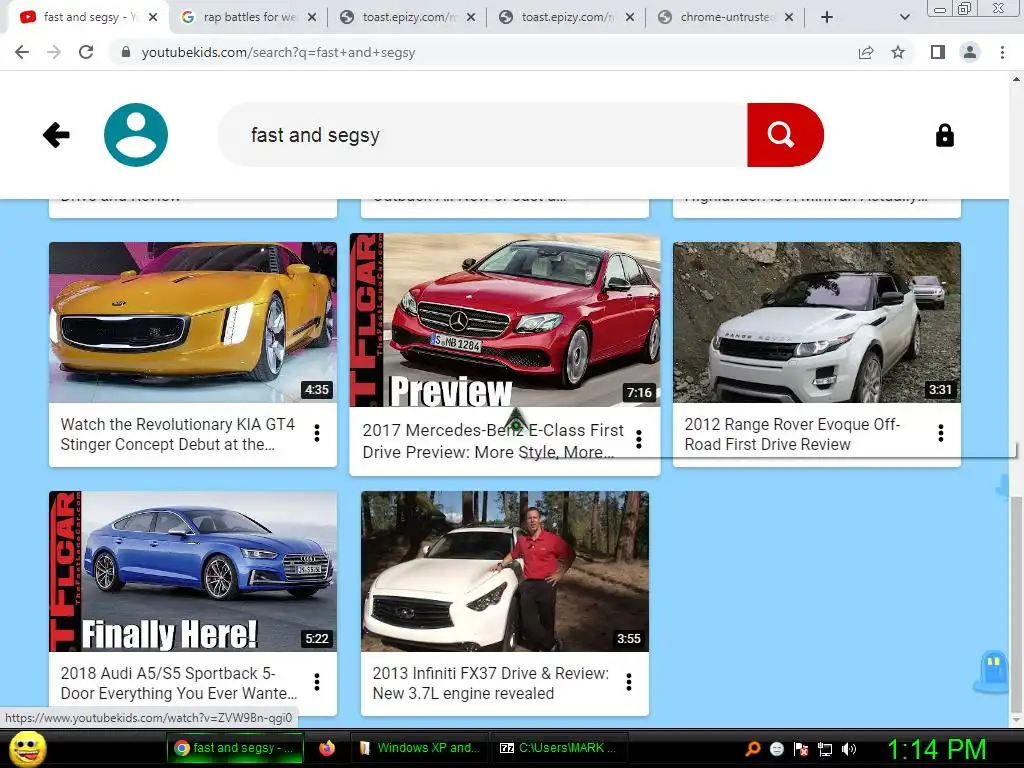Click the 1:14 PM taskbar clock
This screenshot has height=768, width=1024.
(936, 749)
